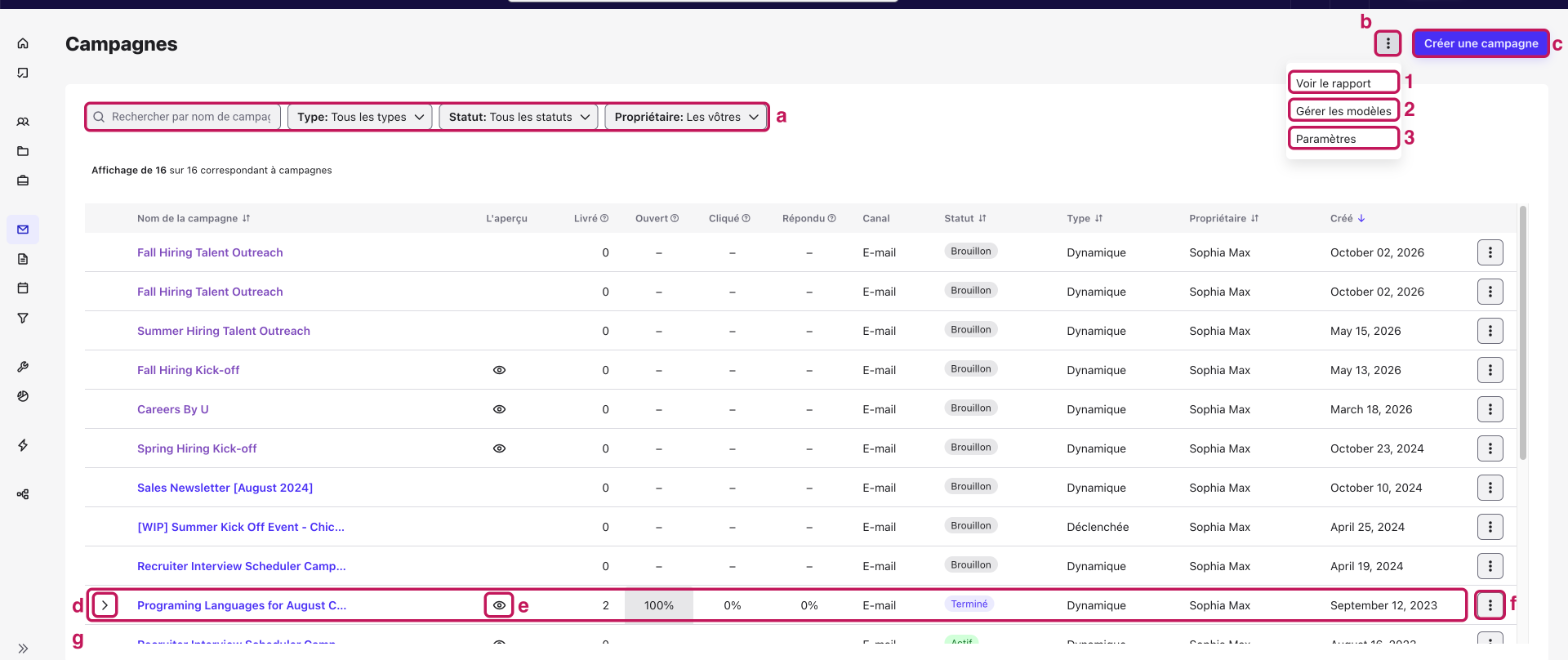The width and height of the screenshot is (1568, 660).
Task: Click the info icon next to Ouvert
Action: tap(674, 218)
